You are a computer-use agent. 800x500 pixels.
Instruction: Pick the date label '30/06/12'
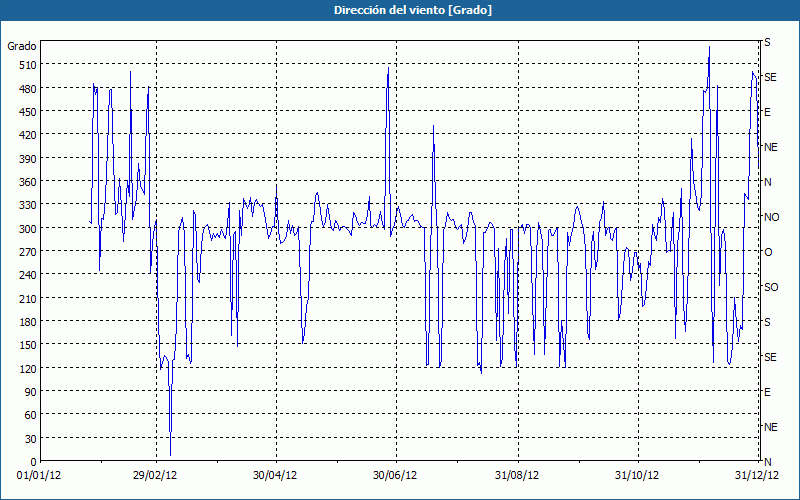pos(395,476)
